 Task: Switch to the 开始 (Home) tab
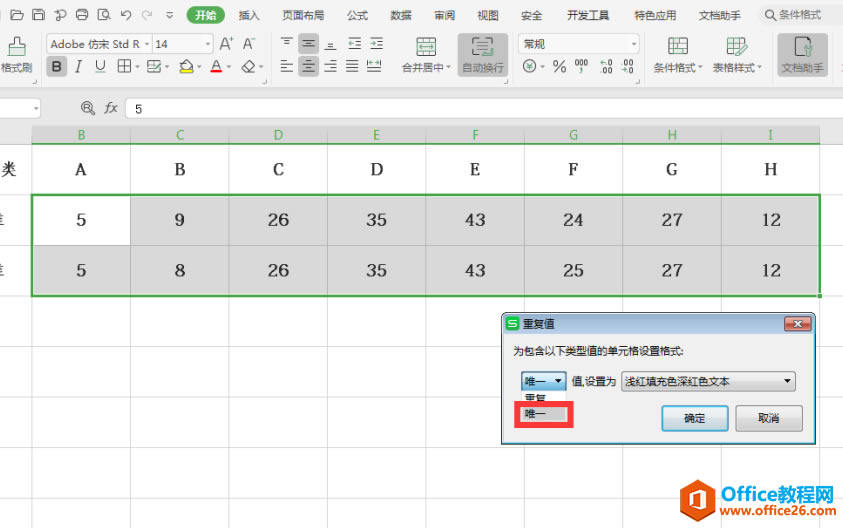205,15
